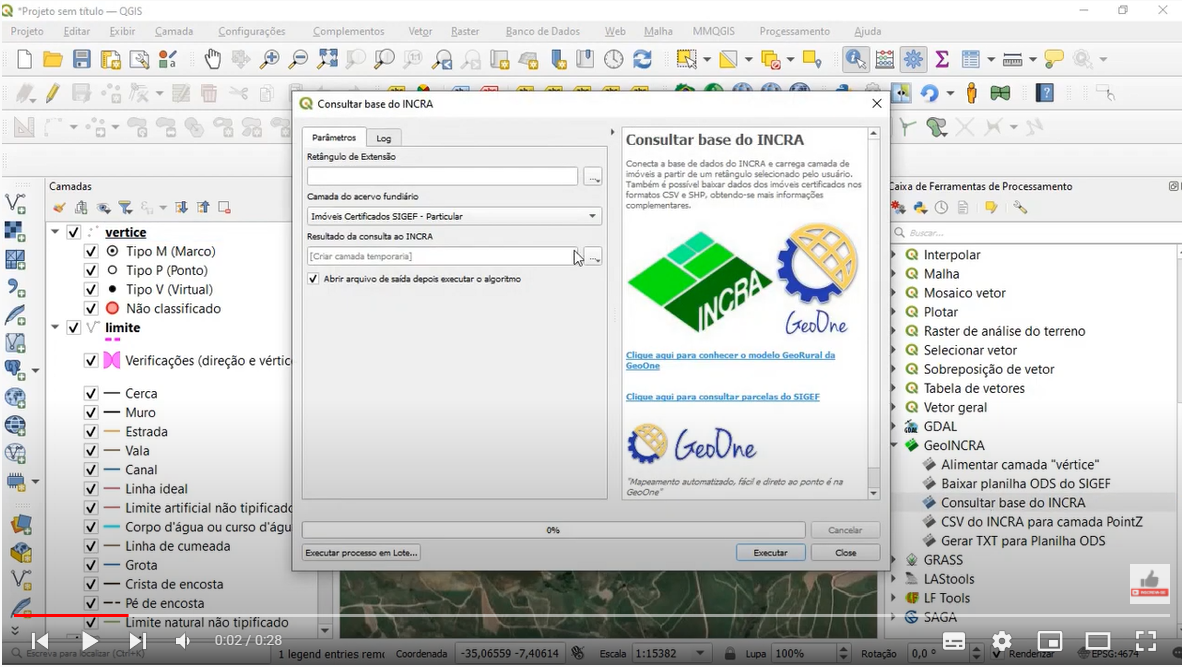Expand the Interpolar toolbox group
Viewport: 1182px width, 667px height.
[x=894, y=255]
